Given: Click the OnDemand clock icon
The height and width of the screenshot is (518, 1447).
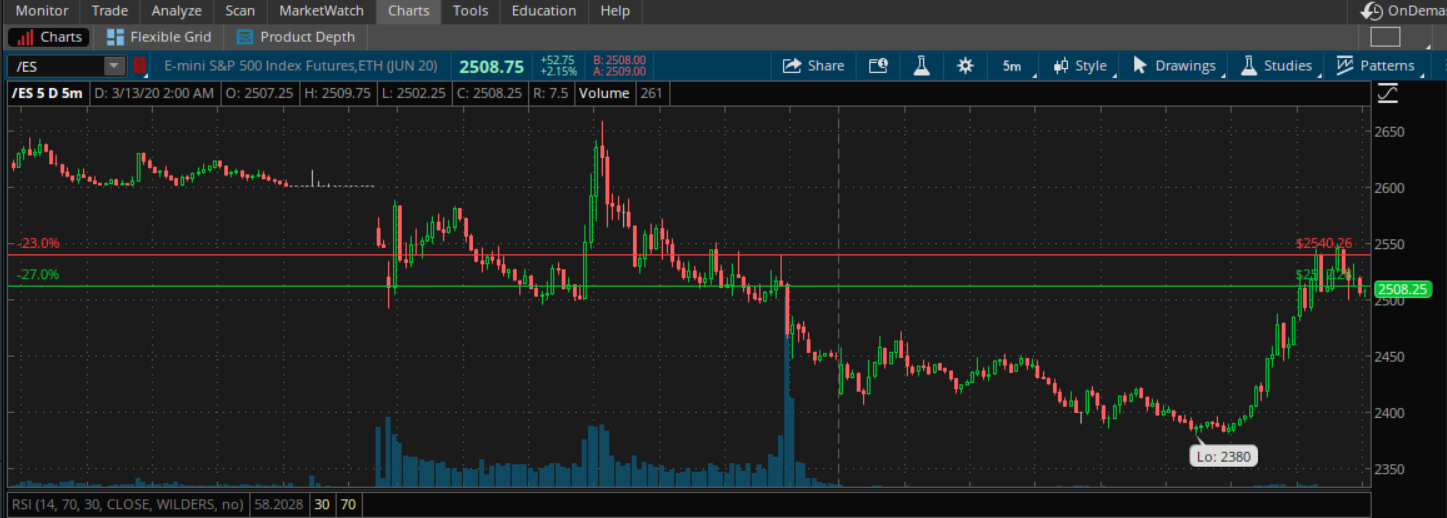Looking at the screenshot, I should pyautogui.click(x=1373, y=11).
